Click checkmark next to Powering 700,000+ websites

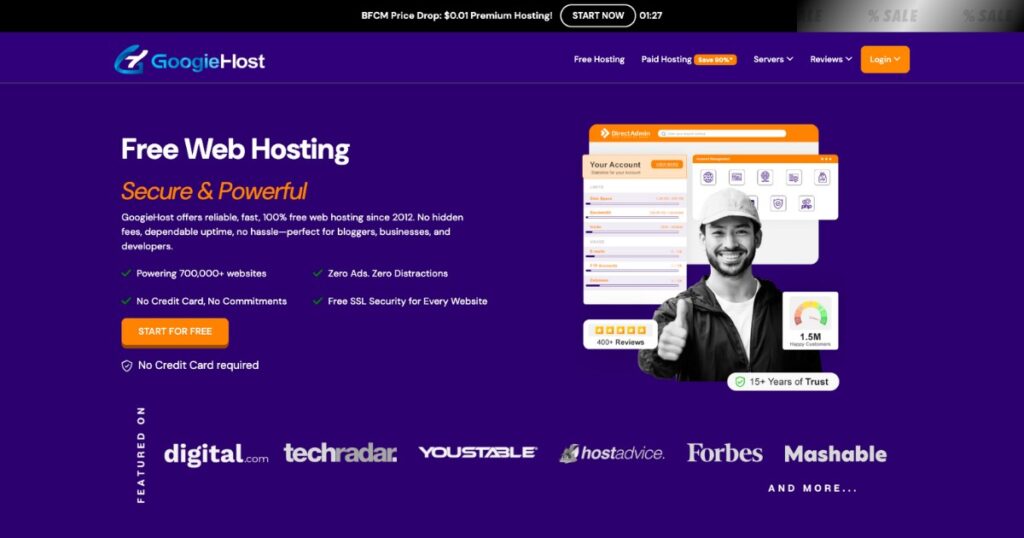(x=126, y=274)
